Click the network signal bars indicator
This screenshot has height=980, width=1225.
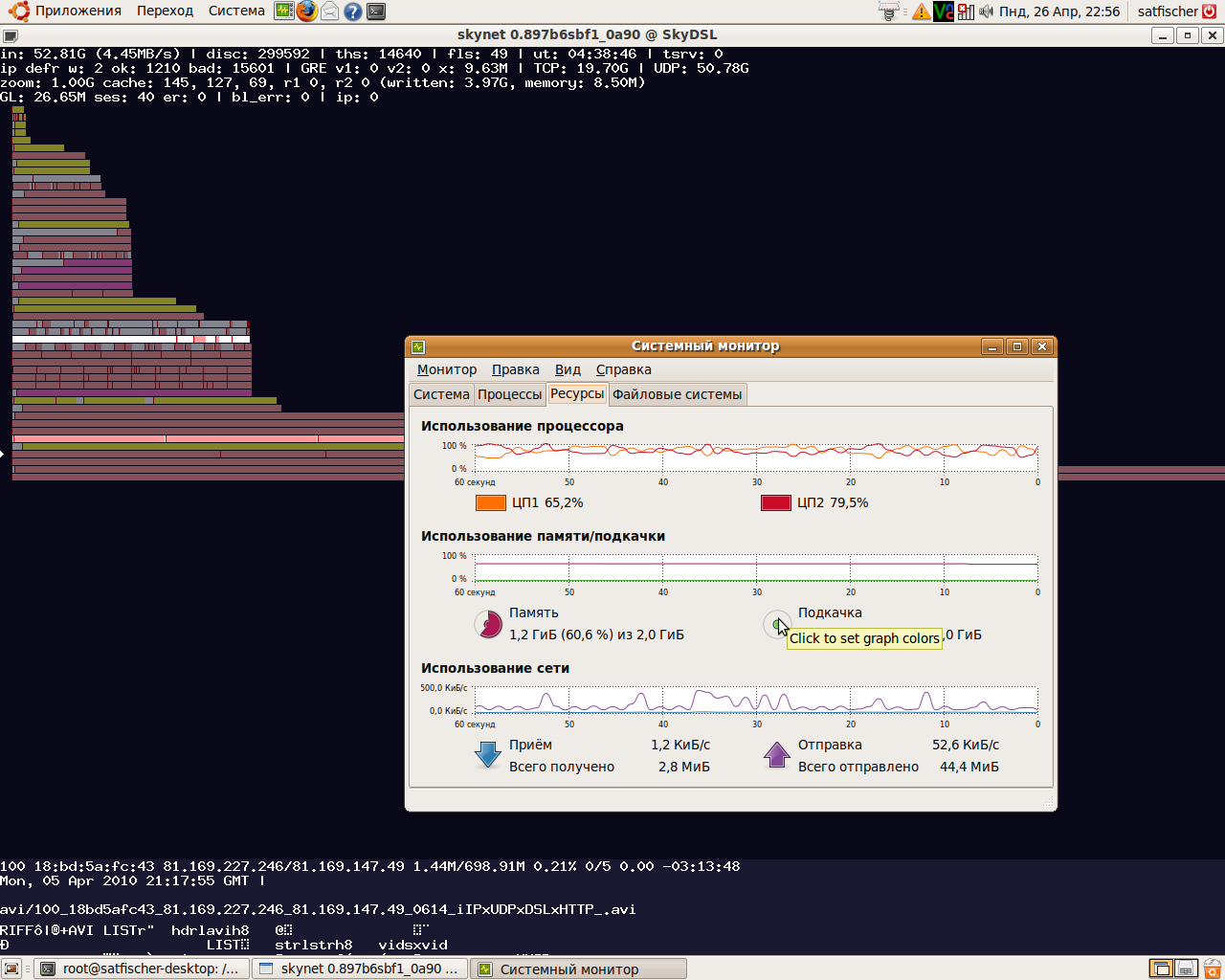tap(966, 11)
